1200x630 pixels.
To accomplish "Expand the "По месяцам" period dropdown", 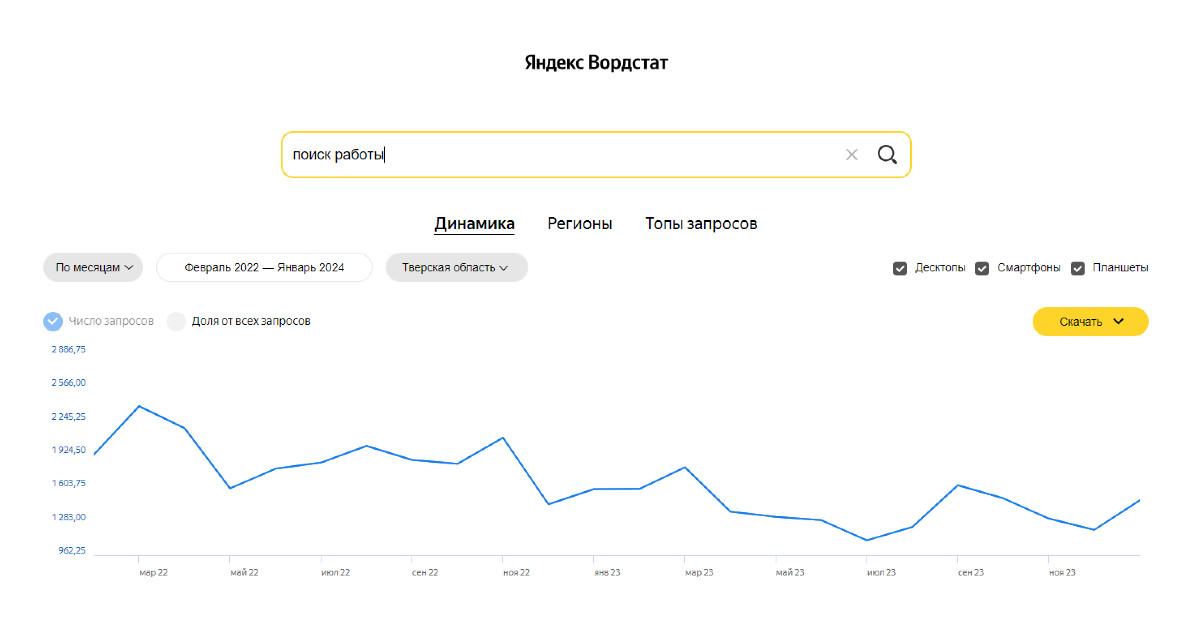I will [93, 268].
